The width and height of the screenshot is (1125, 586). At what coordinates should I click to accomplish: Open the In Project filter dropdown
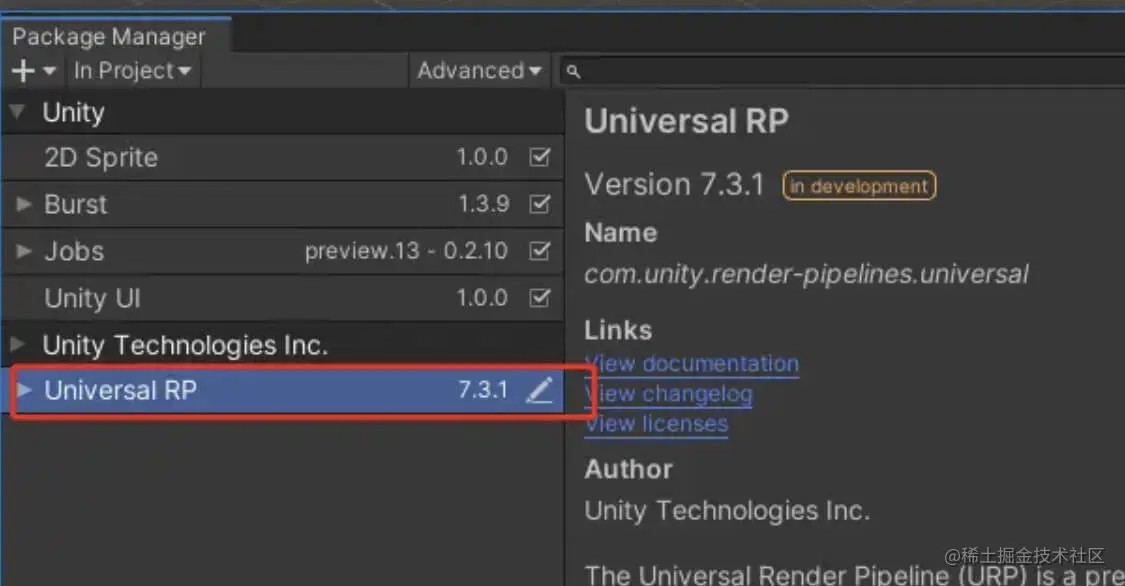point(133,70)
